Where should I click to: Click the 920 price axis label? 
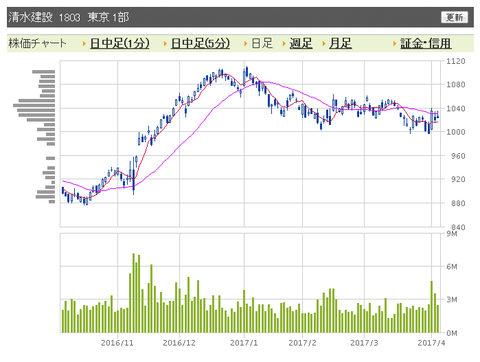(458, 179)
